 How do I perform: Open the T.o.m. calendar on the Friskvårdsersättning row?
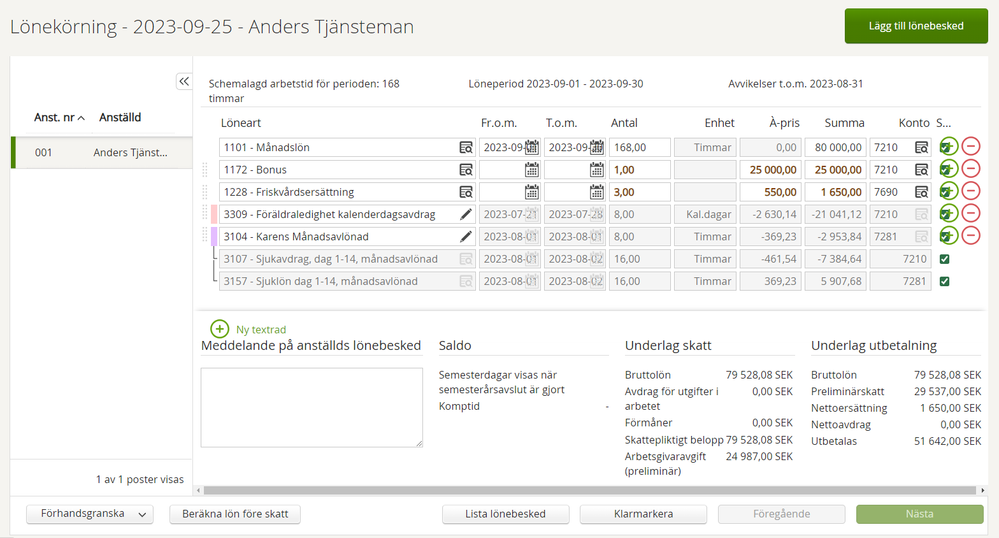597,192
